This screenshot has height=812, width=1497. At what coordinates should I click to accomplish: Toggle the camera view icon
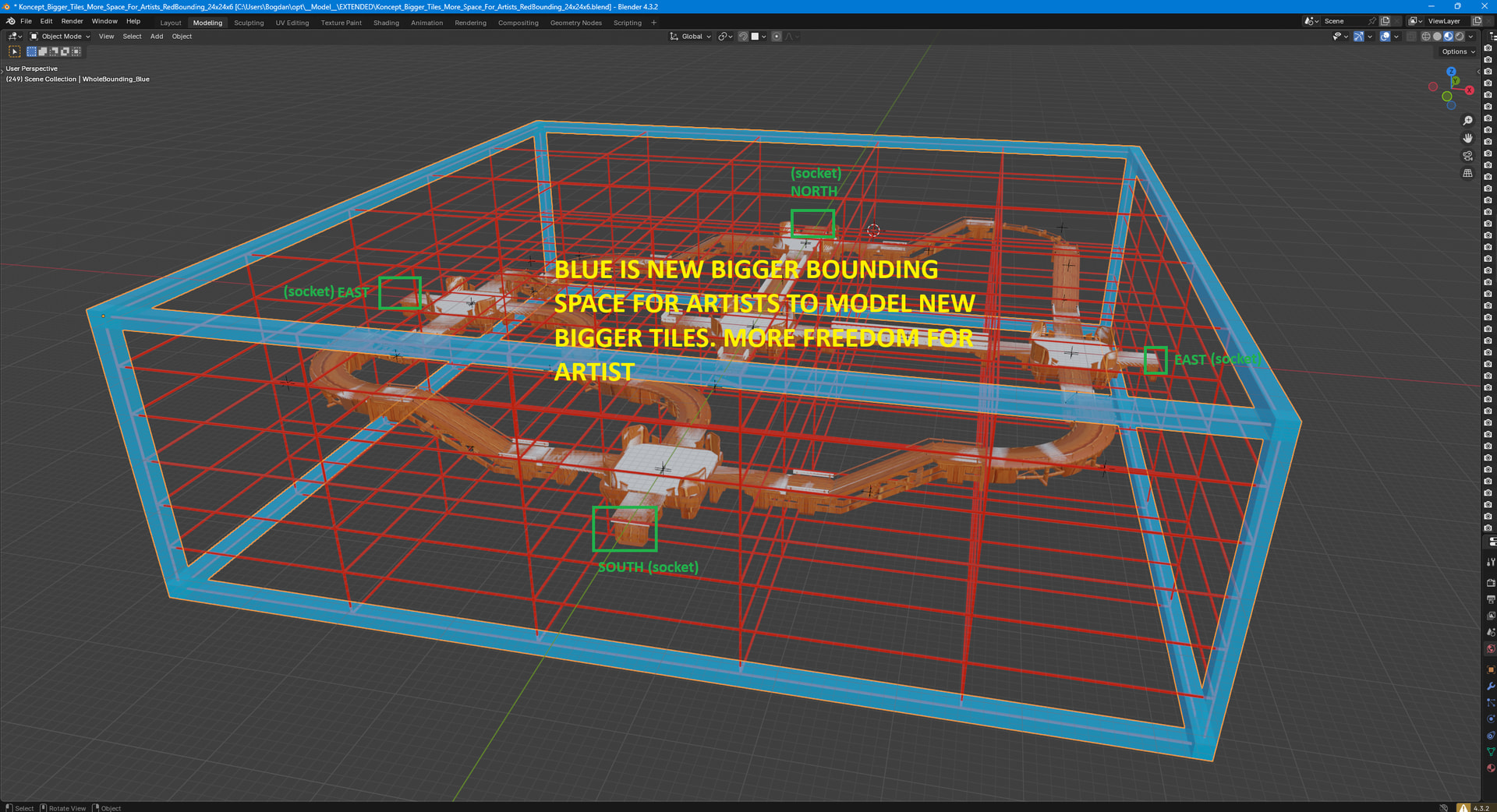point(1467,156)
